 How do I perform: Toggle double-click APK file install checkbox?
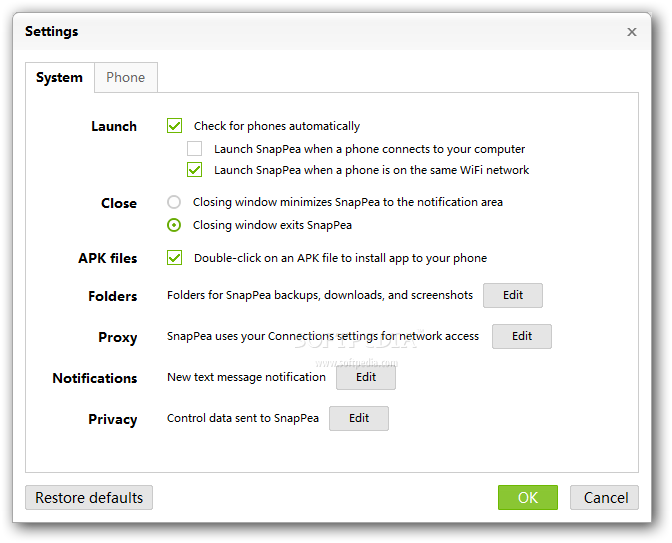pyautogui.click(x=174, y=258)
